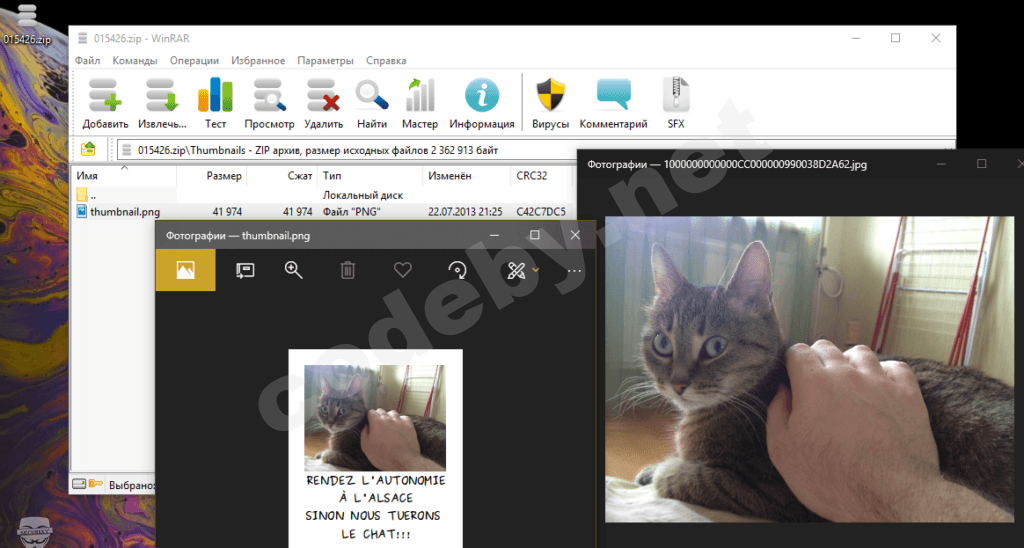Open the Справка menu
The height and width of the screenshot is (548, 1024).
tap(386, 60)
